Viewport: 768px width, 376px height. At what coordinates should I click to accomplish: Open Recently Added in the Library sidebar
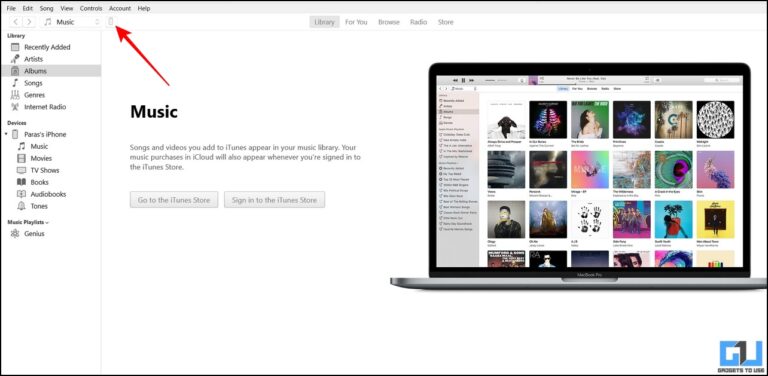click(47, 47)
